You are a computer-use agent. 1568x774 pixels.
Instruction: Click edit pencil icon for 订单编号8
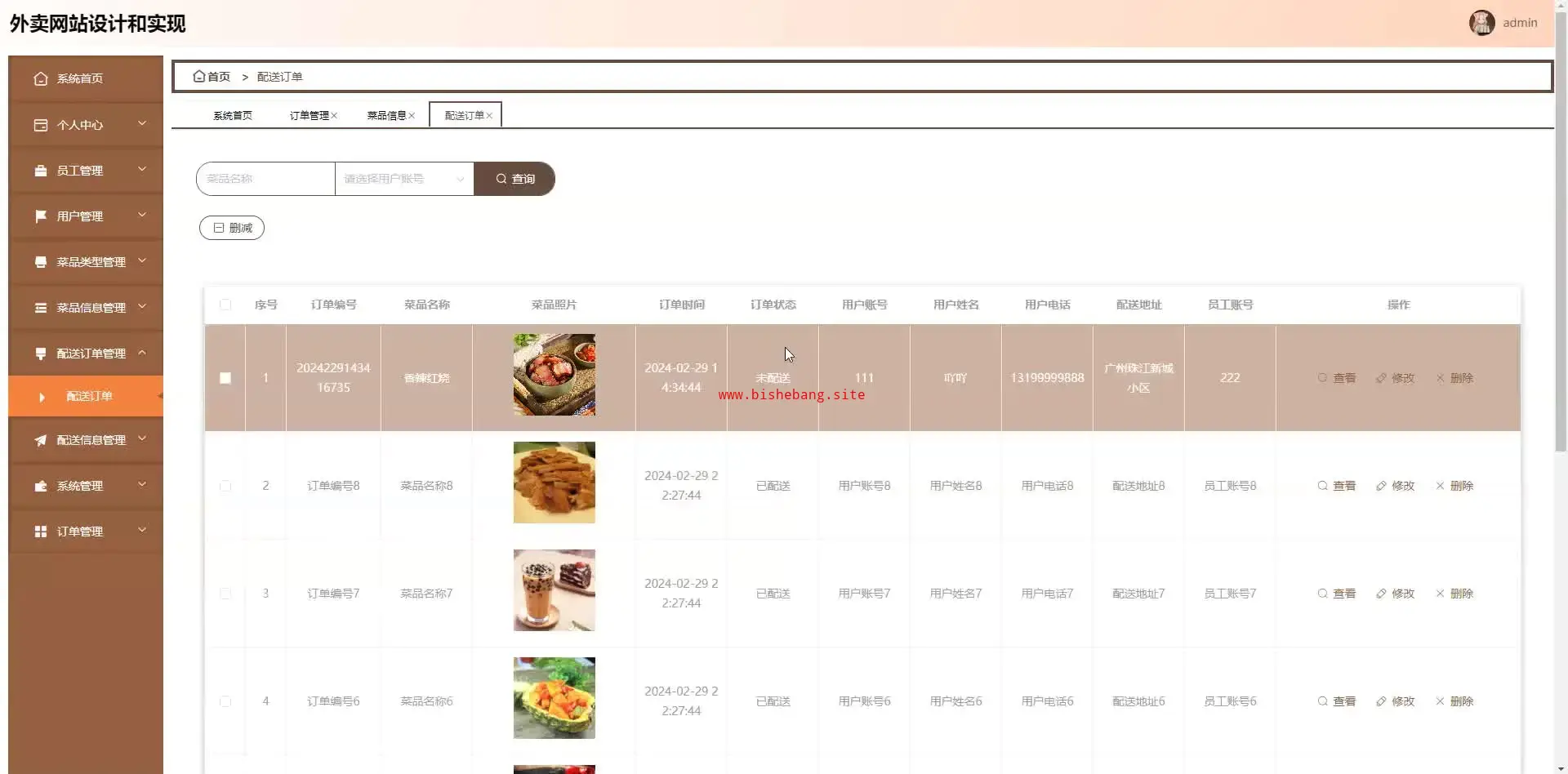click(1381, 486)
